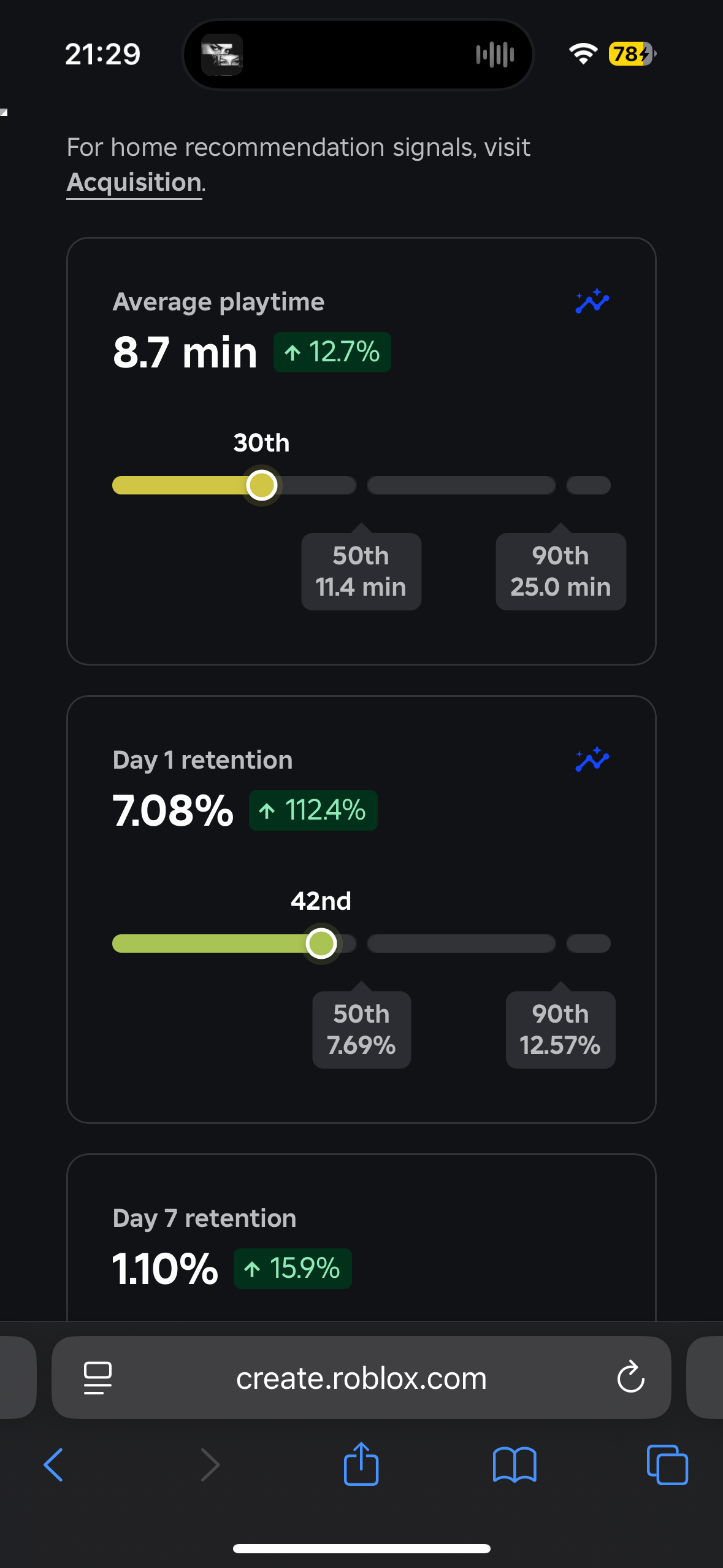Open the Dynamic Island now-playing thumbnail

pos(222,55)
